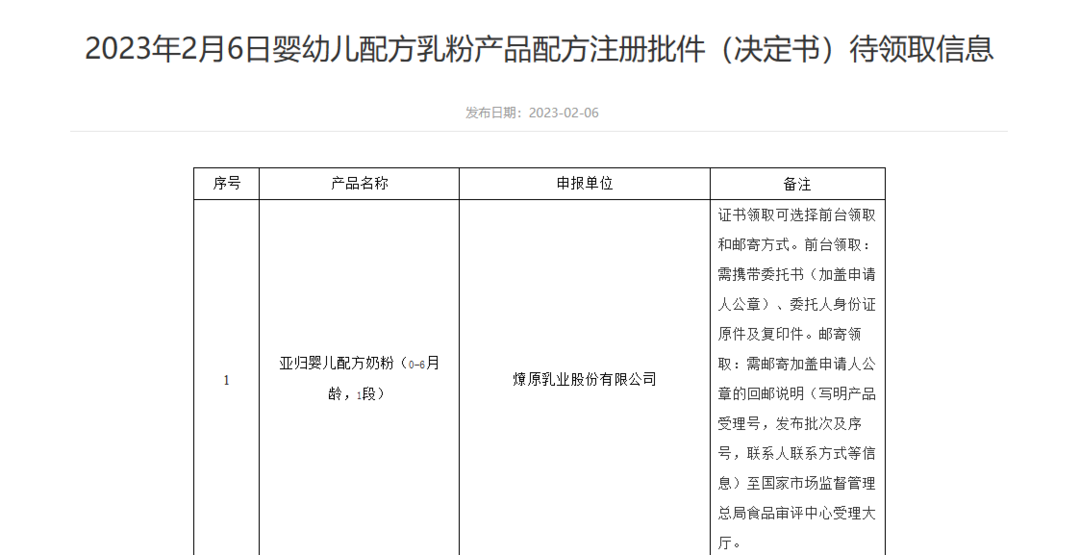Click the 备注 column header
This screenshot has height=555, width=1080.
tap(798, 184)
